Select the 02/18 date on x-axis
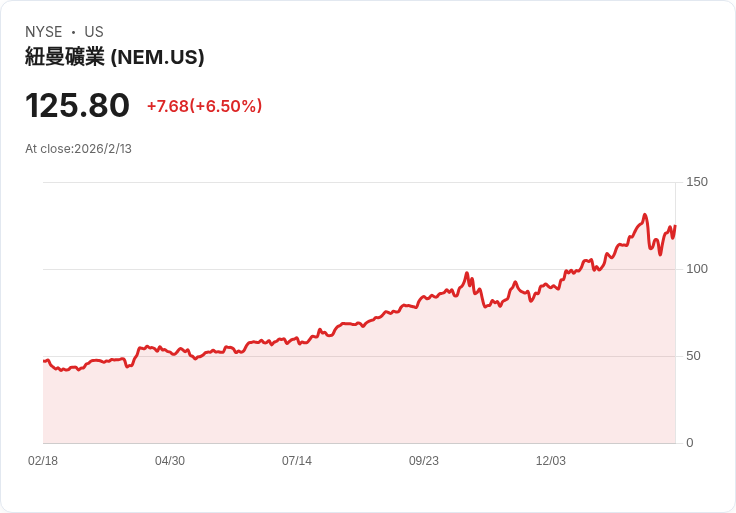 (43, 461)
